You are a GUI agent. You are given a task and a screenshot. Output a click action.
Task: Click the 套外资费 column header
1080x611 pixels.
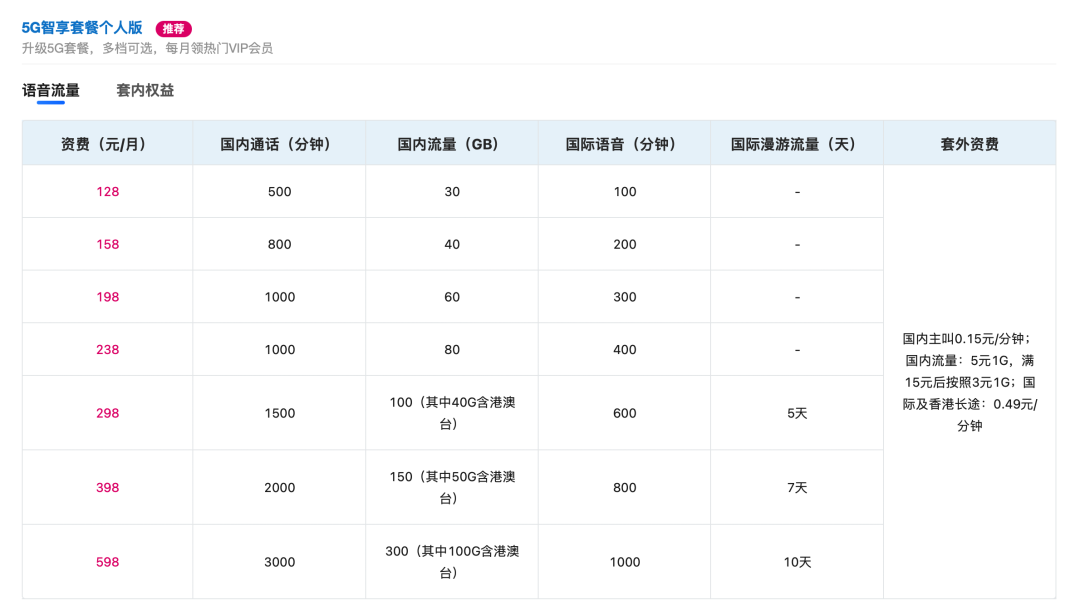coord(969,143)
